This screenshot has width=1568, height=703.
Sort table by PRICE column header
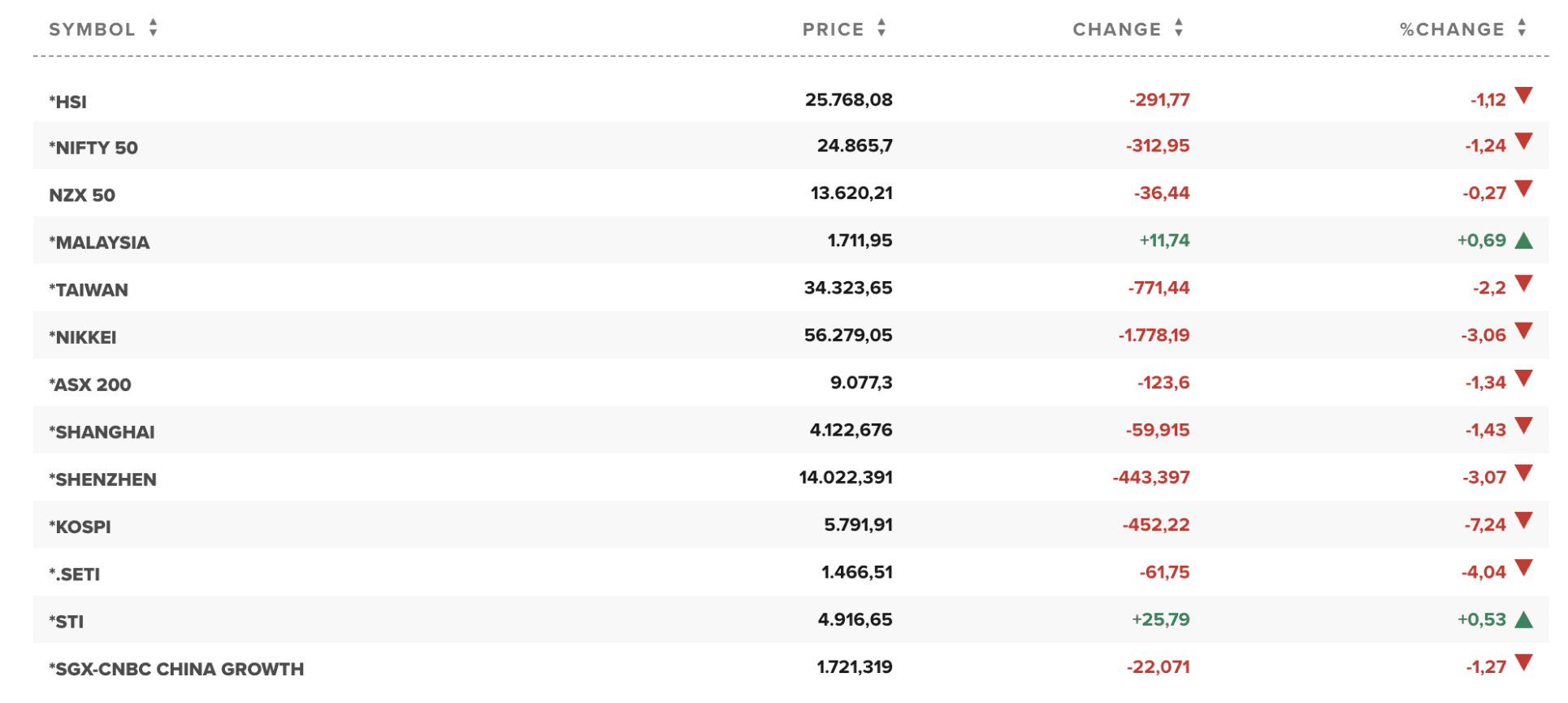[x=833, y=29]
